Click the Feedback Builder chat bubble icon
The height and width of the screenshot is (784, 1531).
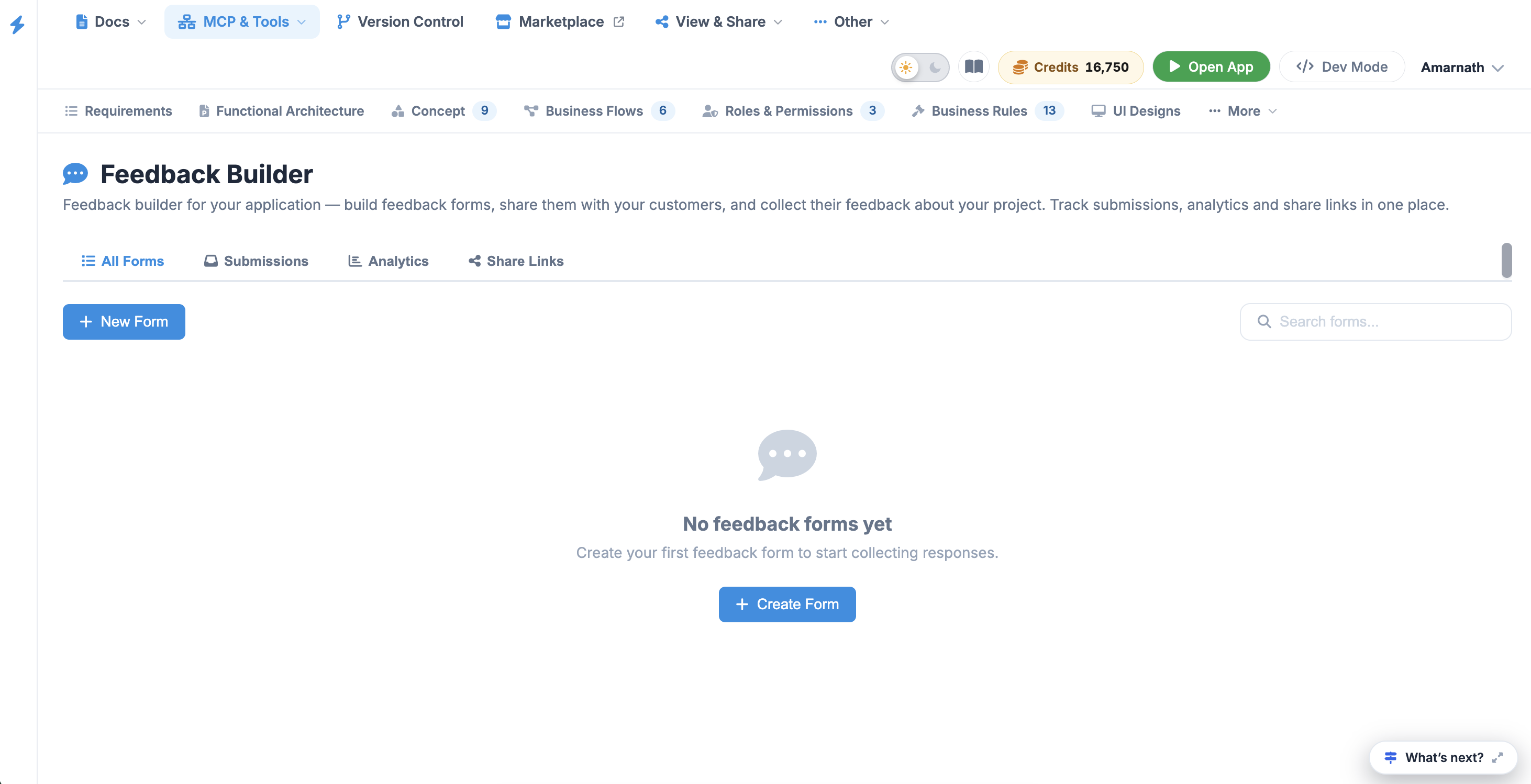(75, 174)
